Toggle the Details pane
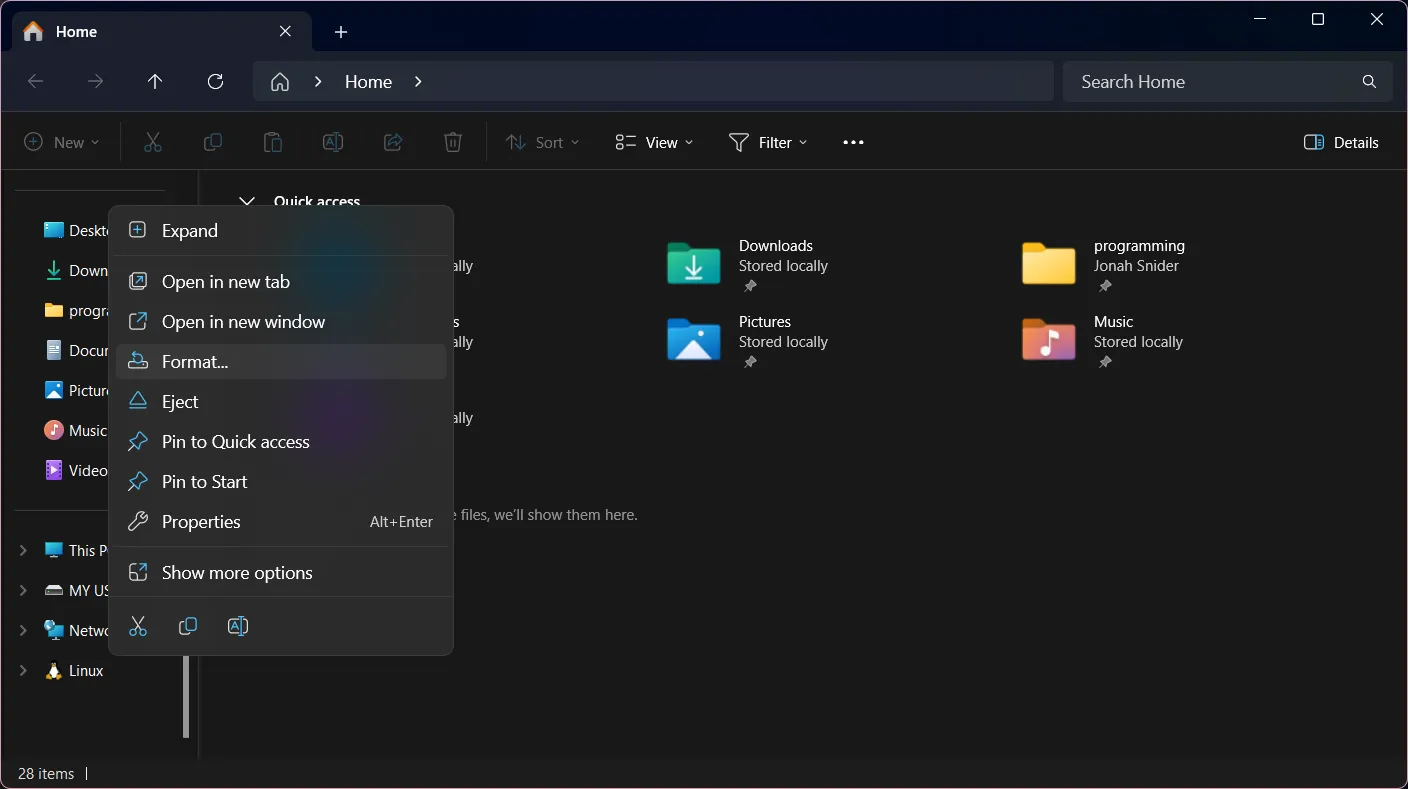 [1341, 142]
